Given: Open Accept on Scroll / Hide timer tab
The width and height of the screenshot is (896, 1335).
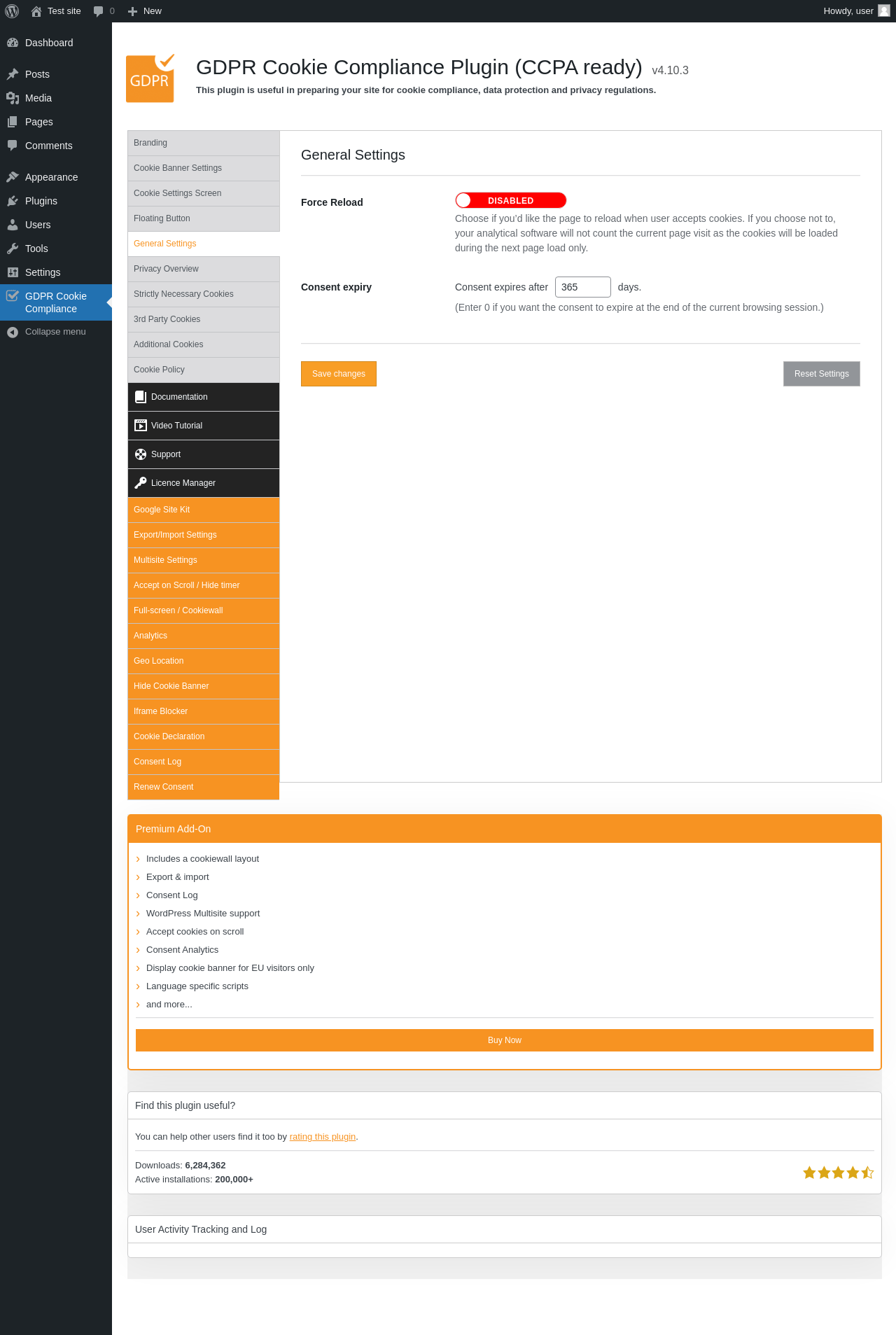Looking at the screenshot, I should tap(204, 585).
